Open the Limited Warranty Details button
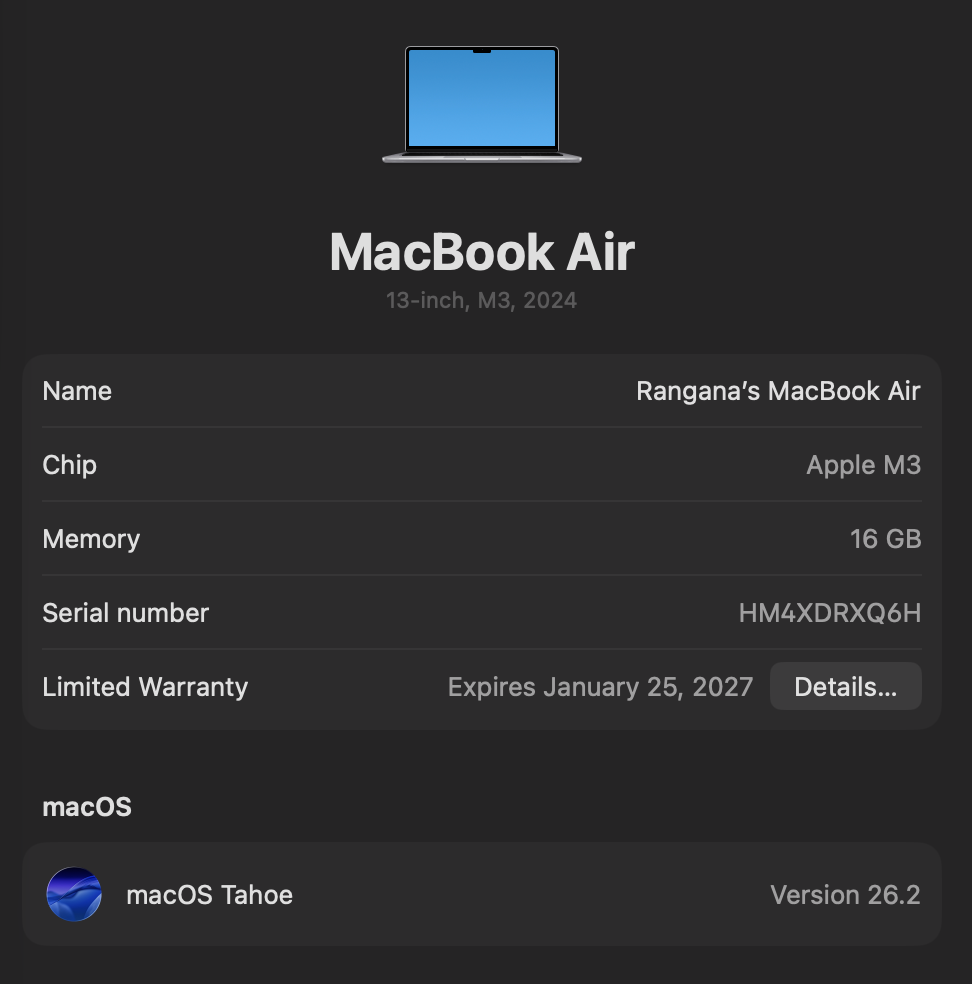The image size is (972, 984). coord(845,687)
